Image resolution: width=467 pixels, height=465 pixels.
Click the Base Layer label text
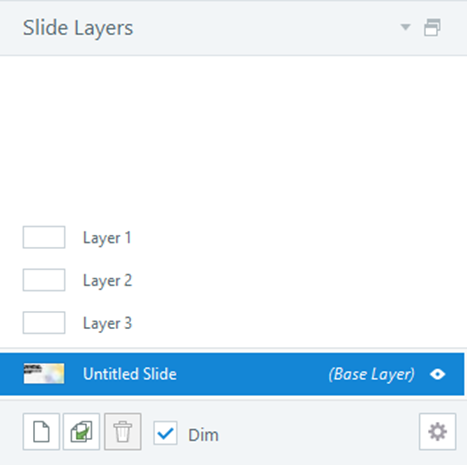[x=372, y=374]
